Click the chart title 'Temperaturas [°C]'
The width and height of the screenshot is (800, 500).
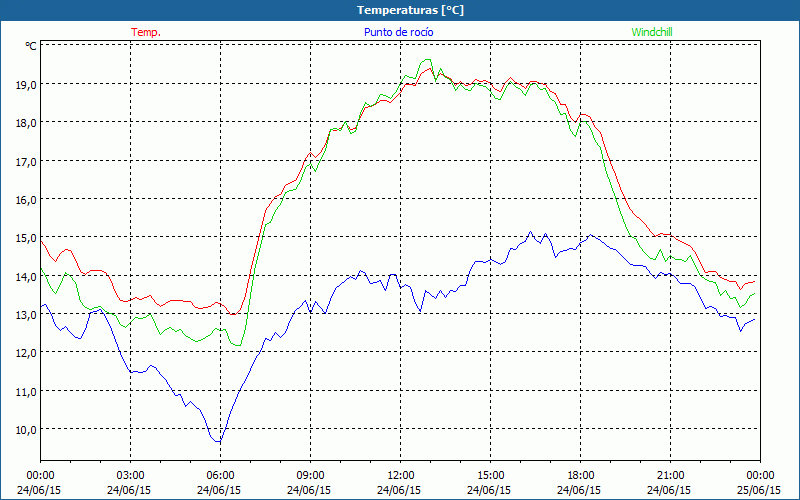[x=410, y=10]
